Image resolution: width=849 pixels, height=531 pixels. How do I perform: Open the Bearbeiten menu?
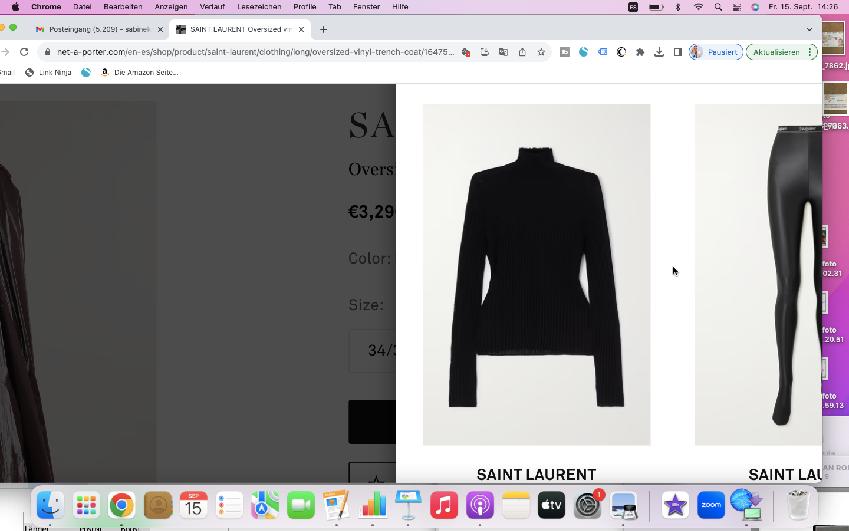[123, 6]
